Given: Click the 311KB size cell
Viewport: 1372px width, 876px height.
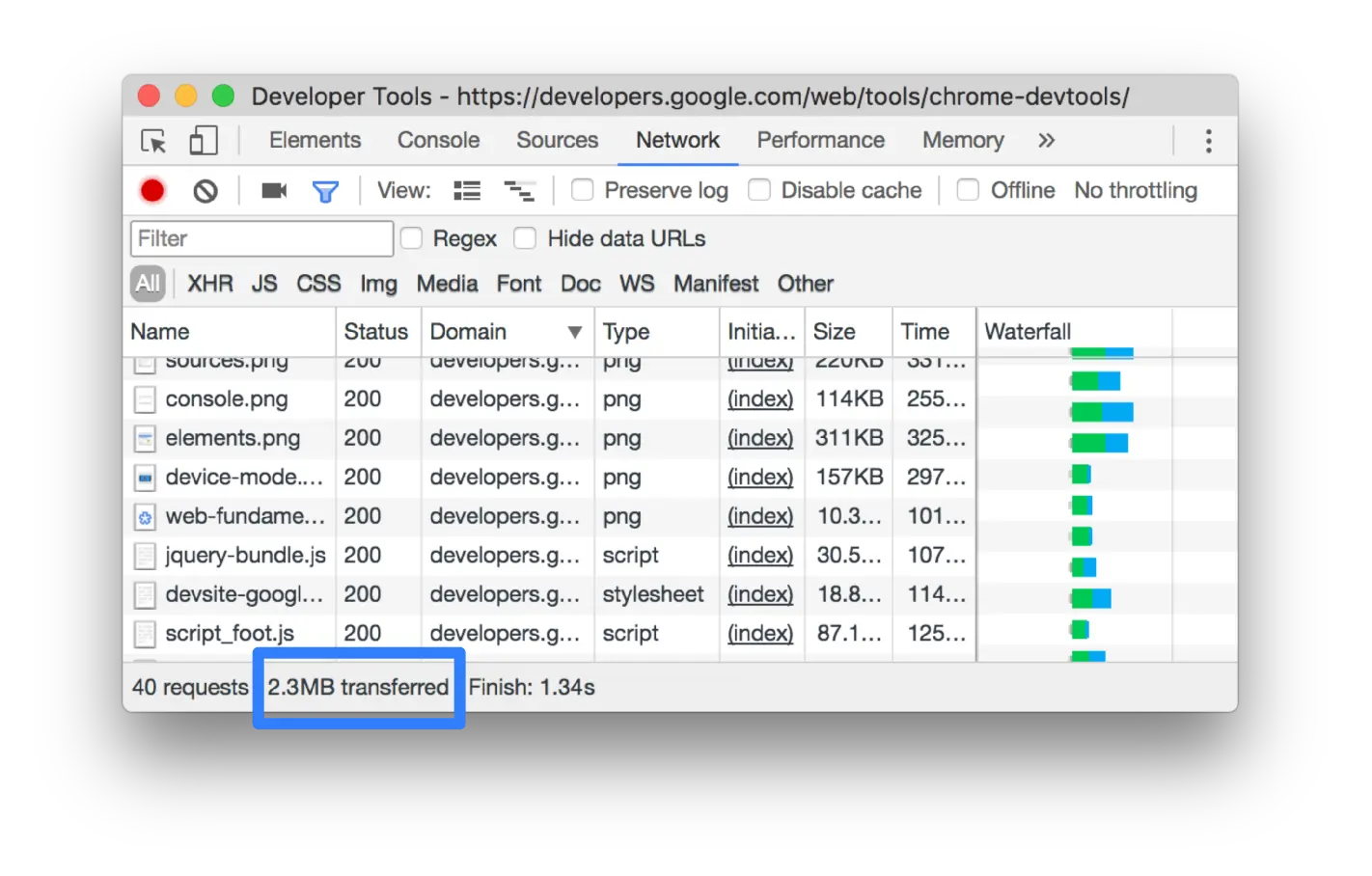Looking at the screenshot, I should point(849,438).
